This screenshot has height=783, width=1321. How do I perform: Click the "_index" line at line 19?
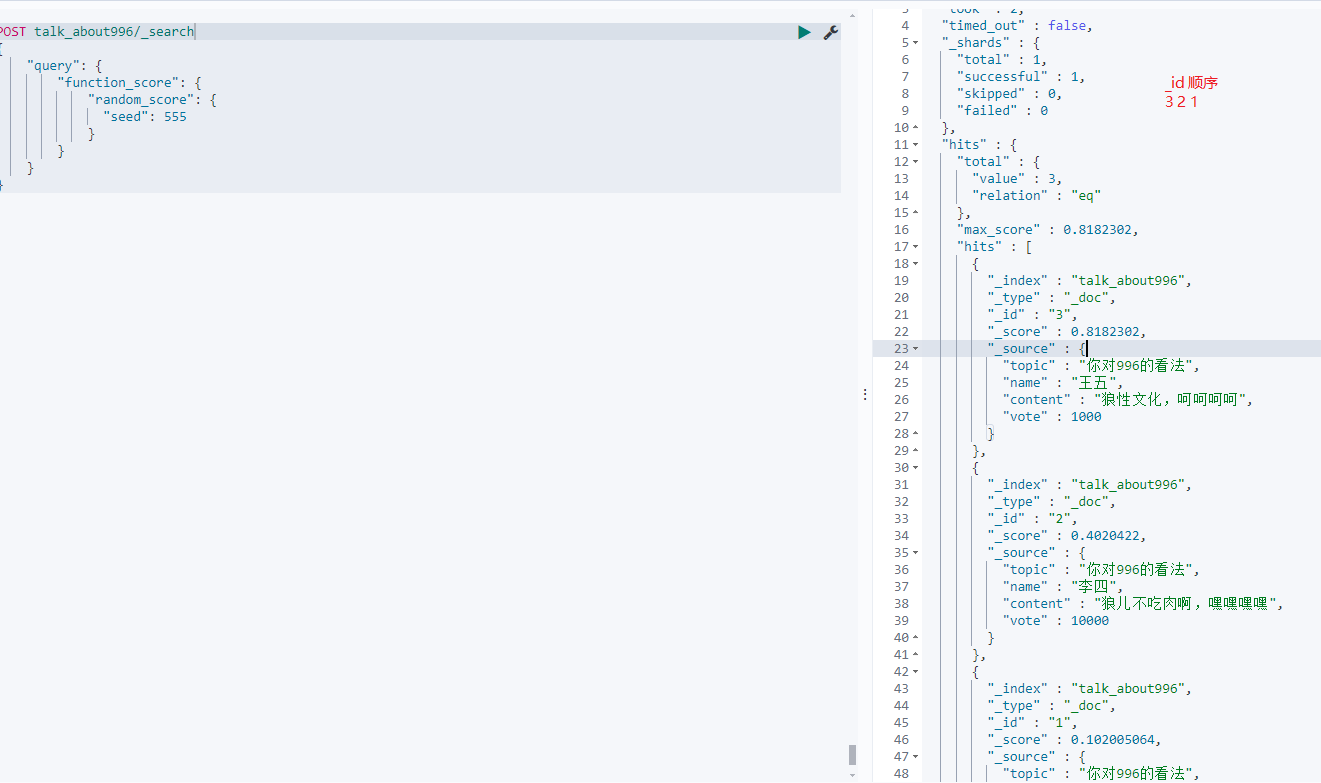1090,281
